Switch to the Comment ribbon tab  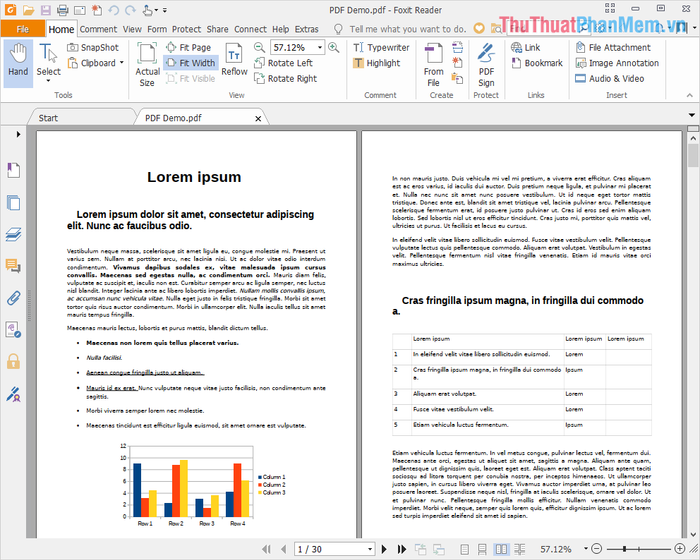pyautogui.click(x=98, y=29)
